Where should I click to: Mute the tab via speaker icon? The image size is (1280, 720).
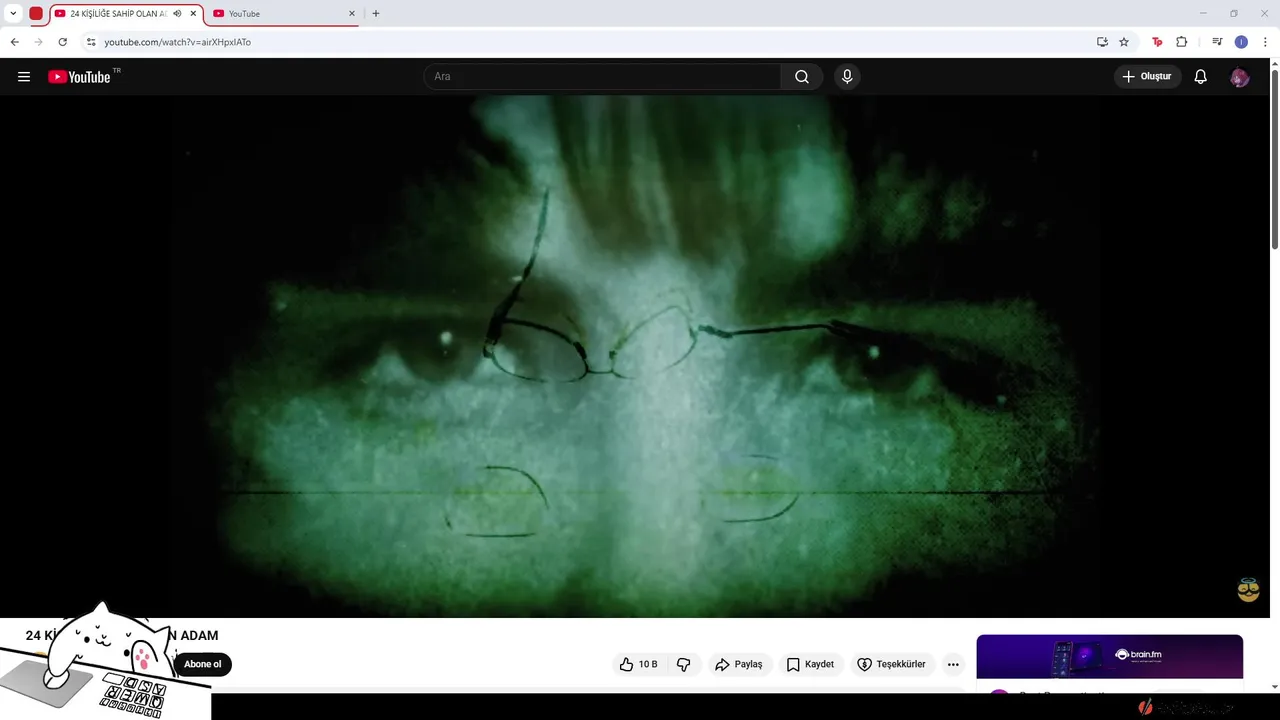(177, 14)
